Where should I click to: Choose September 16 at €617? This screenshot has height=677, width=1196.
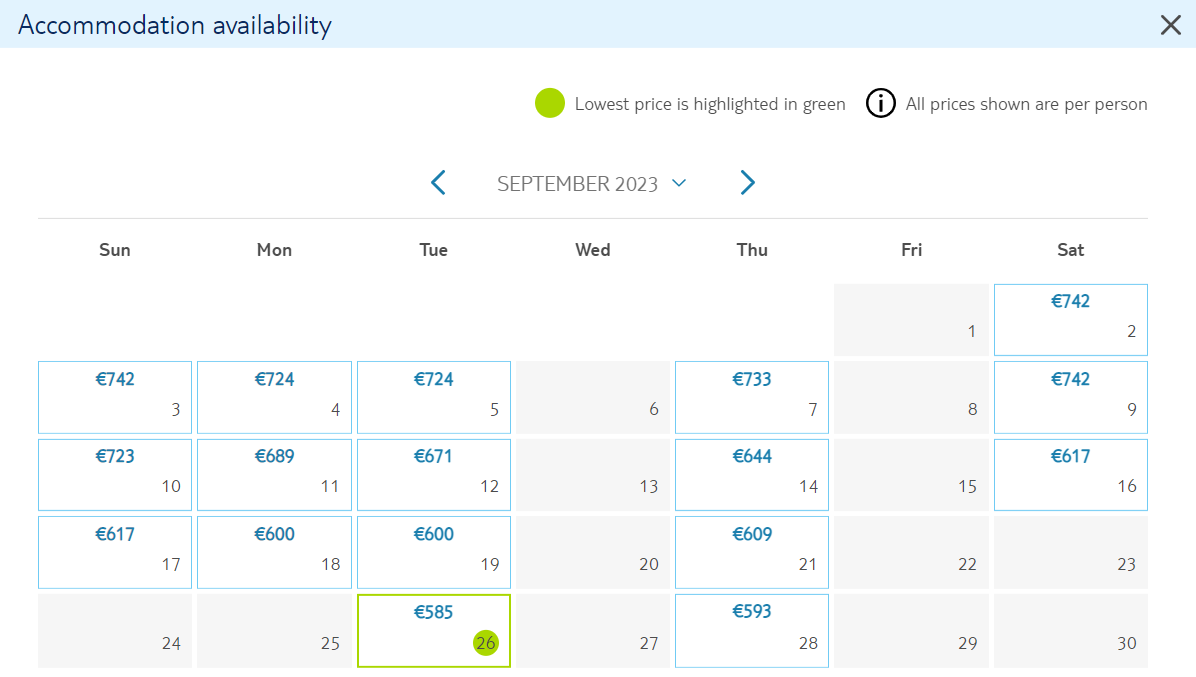point(1071,474)
